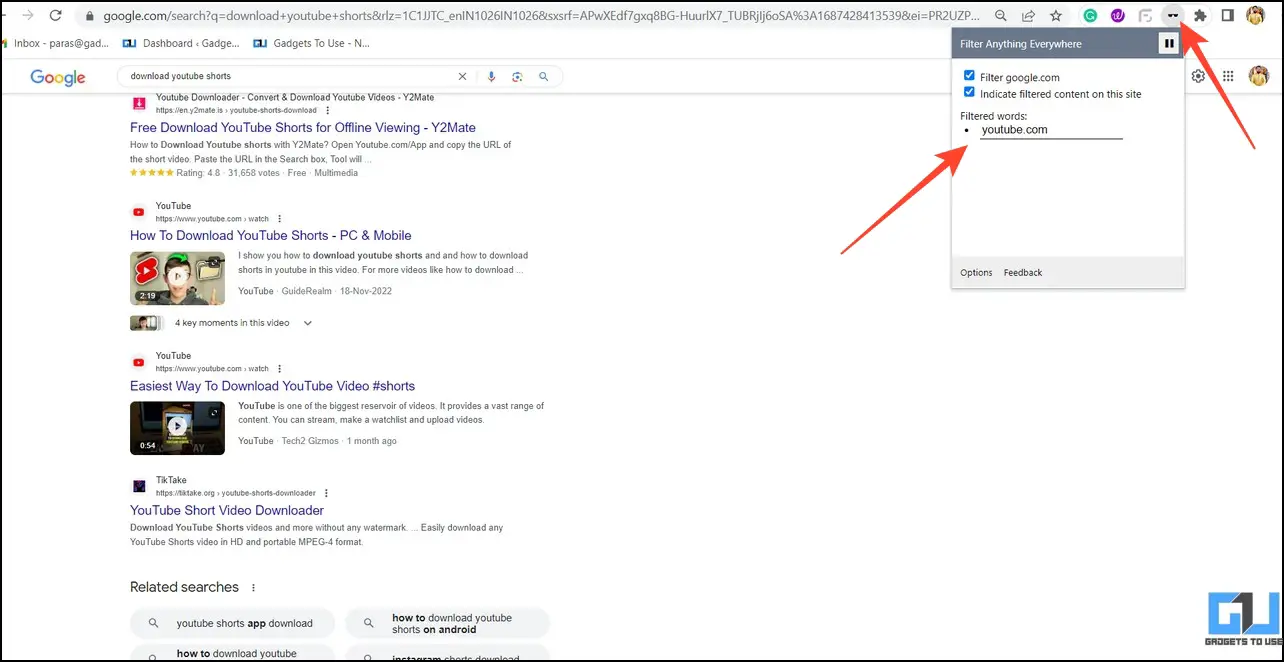Reload the page
Viewport: 1284px width, 662px height.
[55, 16]
